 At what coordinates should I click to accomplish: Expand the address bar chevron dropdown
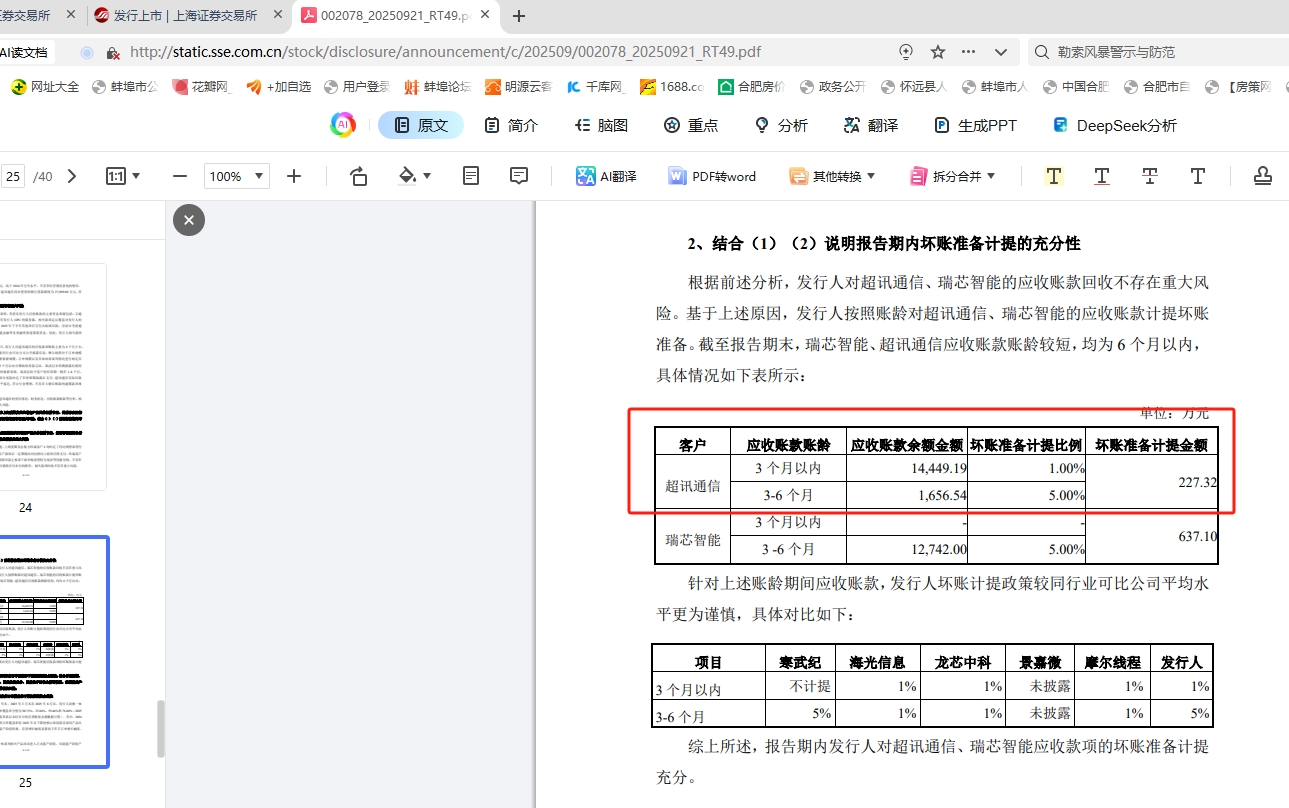1001,52
